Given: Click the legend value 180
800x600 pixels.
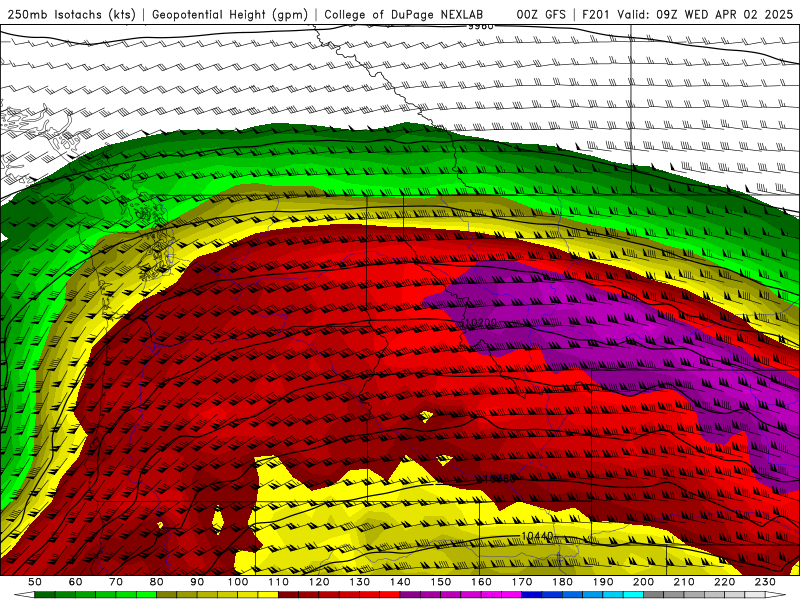Looking at the screenshot, I should [562, 582].
